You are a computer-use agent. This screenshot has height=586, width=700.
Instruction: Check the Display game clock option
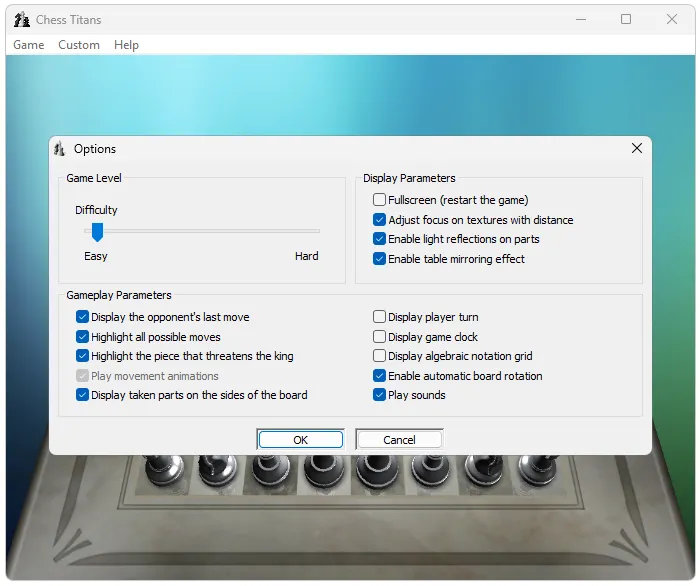379,337
